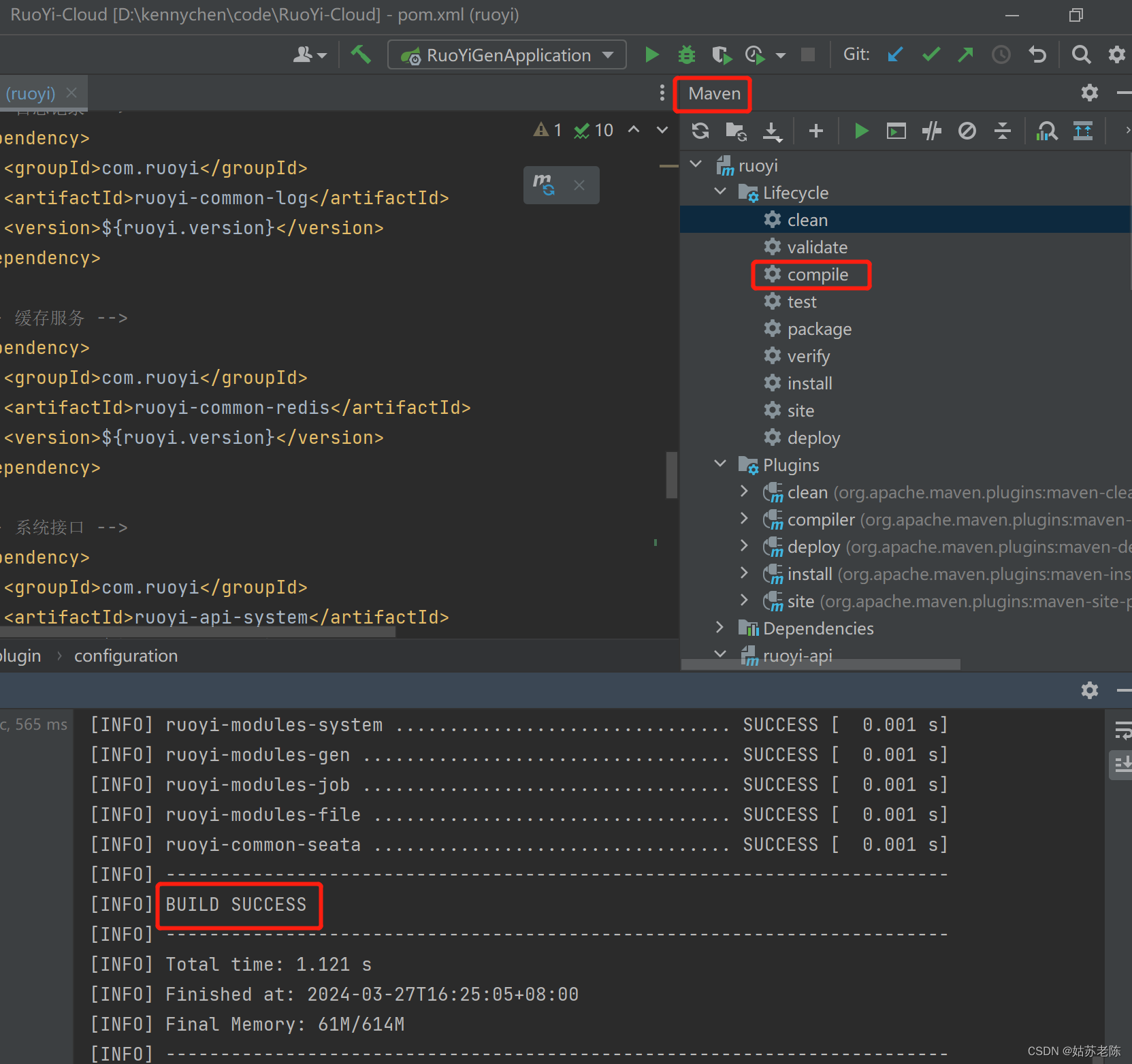Open Run tool window settings gear
The height and width of the screenshot is (1064, 1132).
(x=1090, y=690)
